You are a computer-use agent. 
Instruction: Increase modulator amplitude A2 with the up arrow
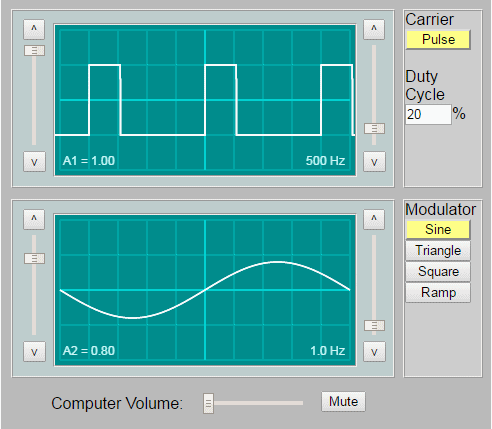(x=34, y=219)
